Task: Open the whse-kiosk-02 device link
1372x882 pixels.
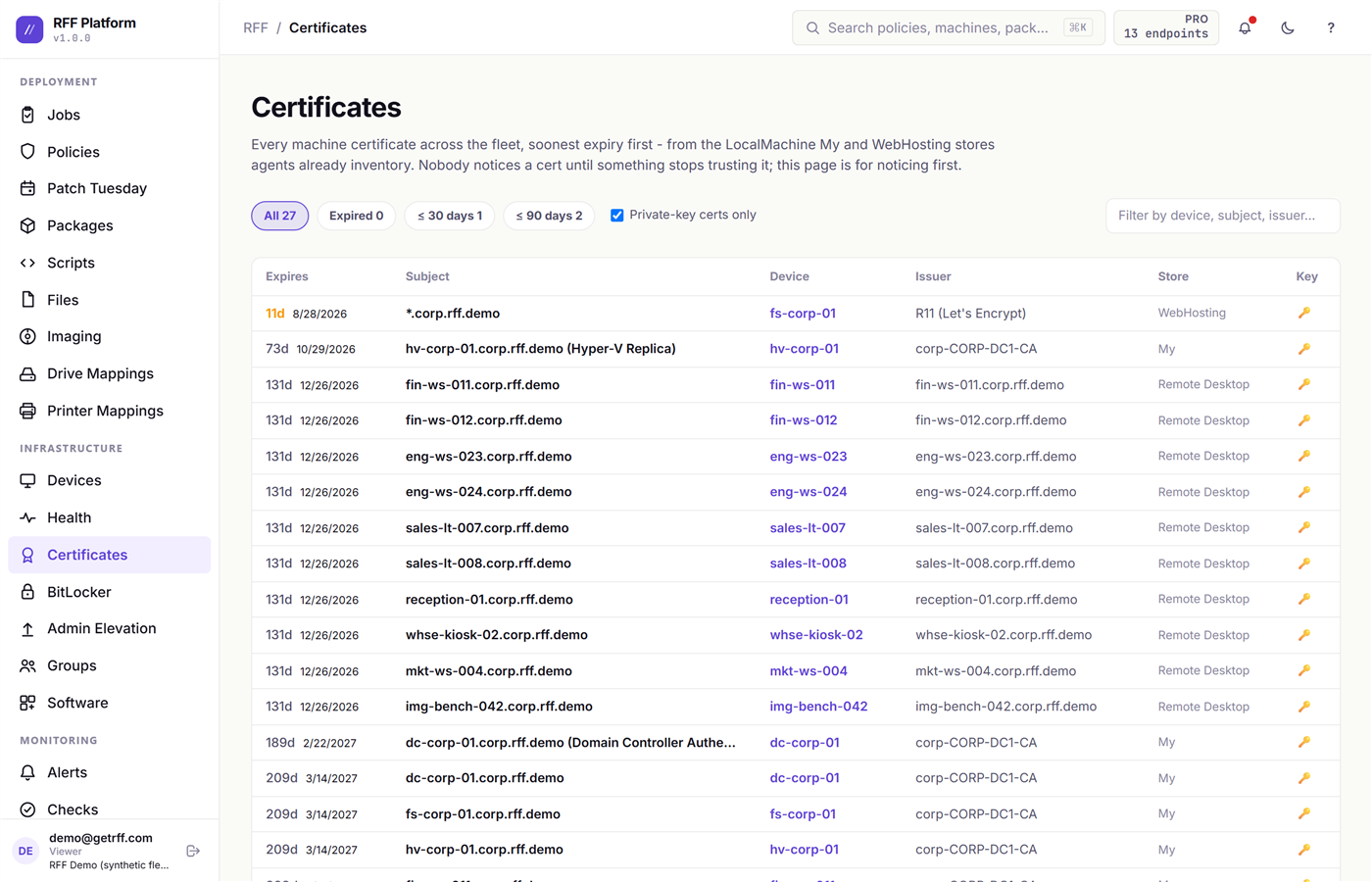Action: (816, 635)
